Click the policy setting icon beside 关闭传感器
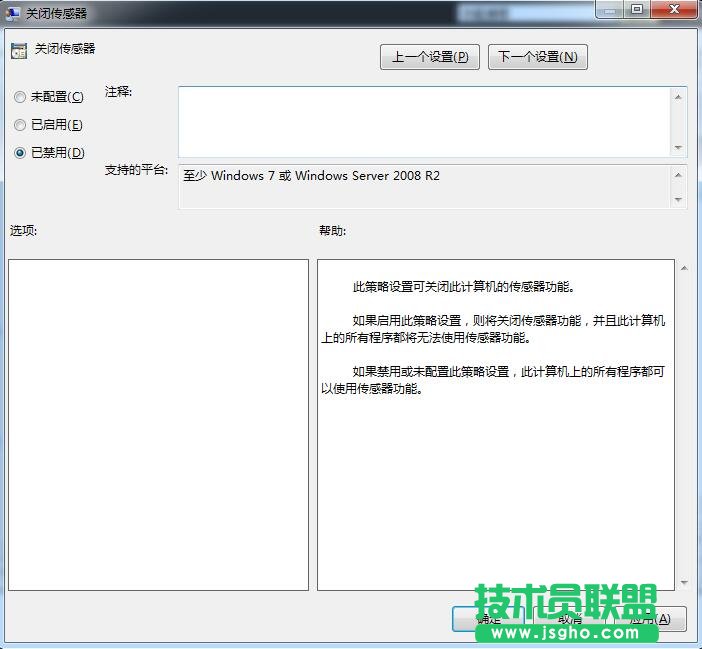Screen dimensions: 702x649 tap(19, 51)
